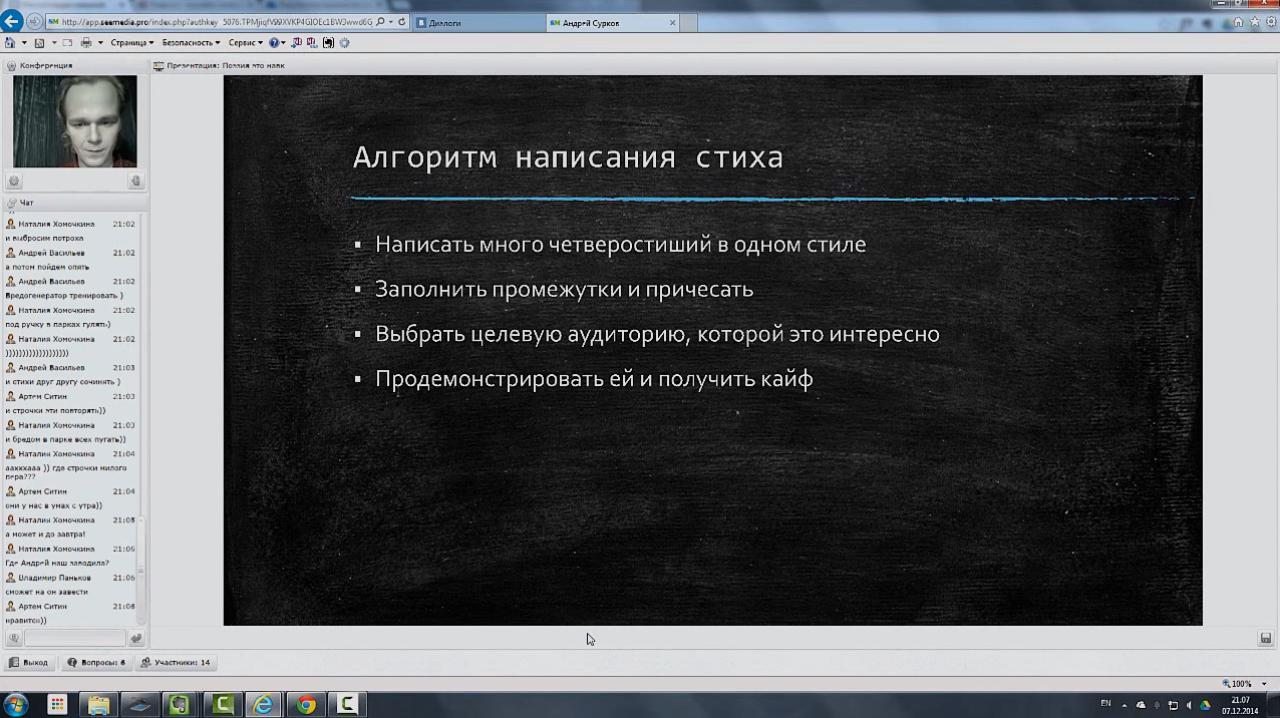Click the presentation icon next to 'Поэзия это наяк'

point(158,65)
